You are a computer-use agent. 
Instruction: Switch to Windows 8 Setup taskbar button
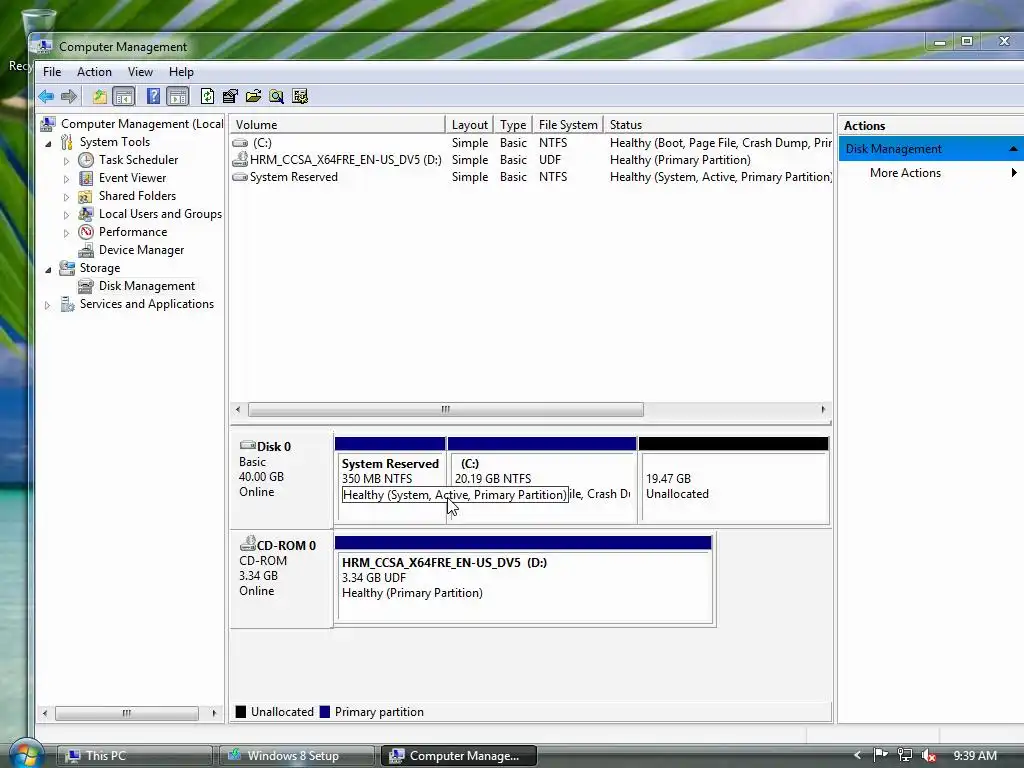pos(296,756)
